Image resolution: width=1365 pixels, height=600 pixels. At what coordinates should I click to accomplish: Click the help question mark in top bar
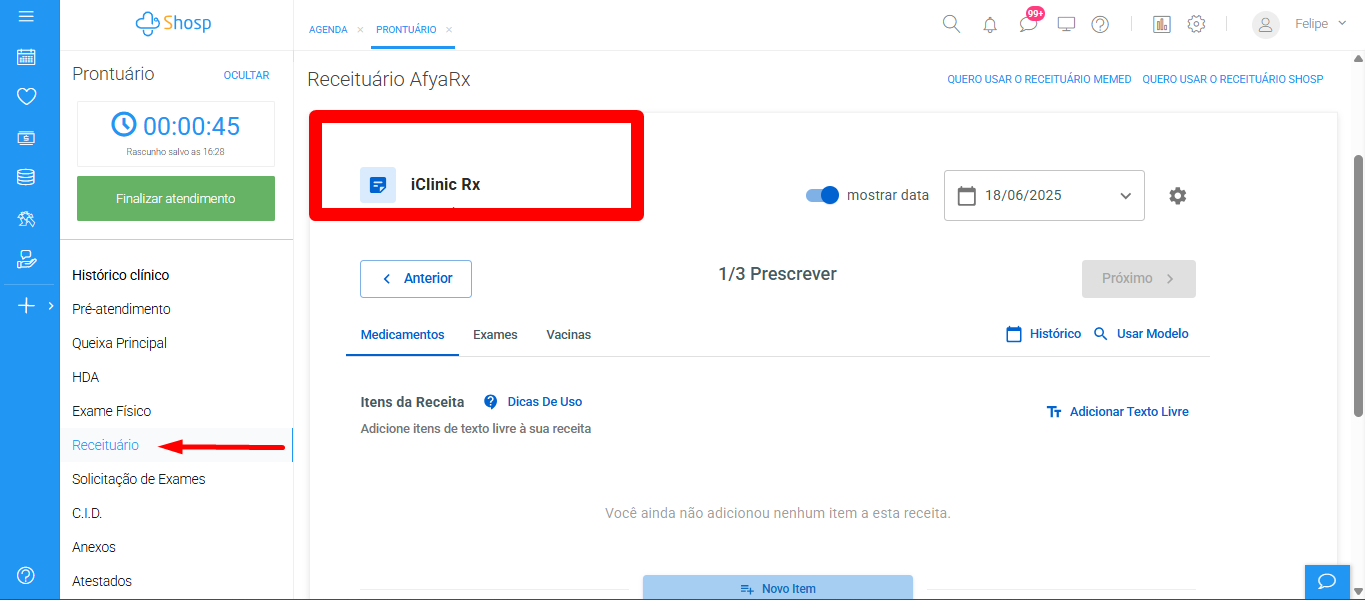coord(1100,25)
